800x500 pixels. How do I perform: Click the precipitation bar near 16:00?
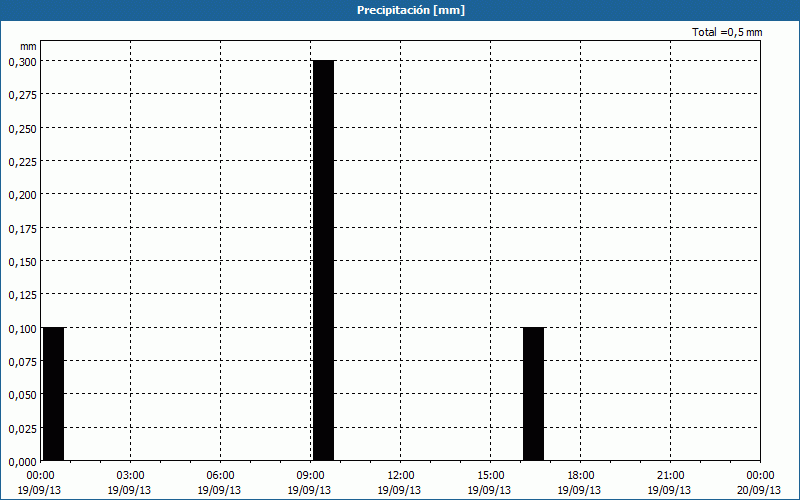(x=534, y=394)
